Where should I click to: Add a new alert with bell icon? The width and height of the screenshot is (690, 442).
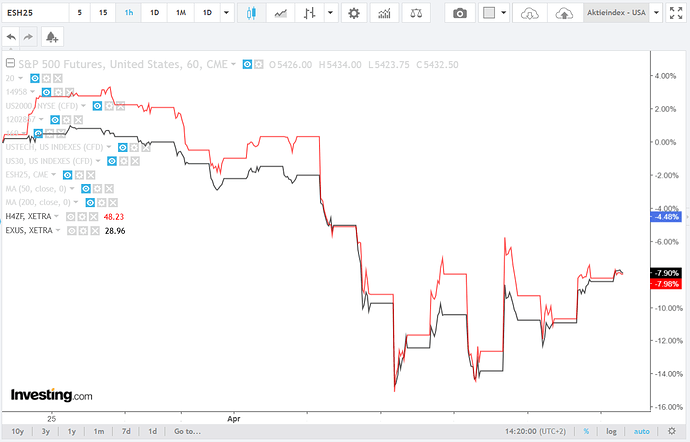(52, 37)
